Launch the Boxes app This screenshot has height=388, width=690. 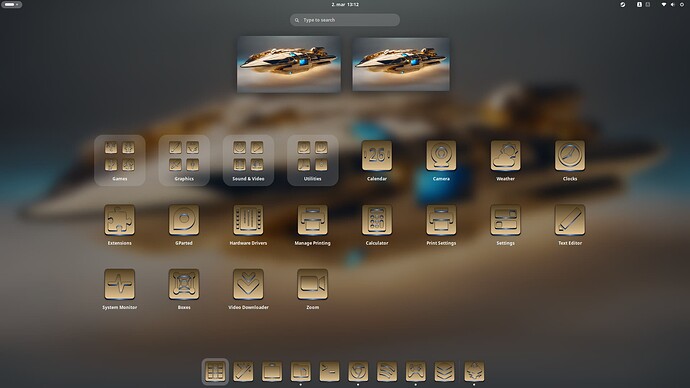coord(184,289)
